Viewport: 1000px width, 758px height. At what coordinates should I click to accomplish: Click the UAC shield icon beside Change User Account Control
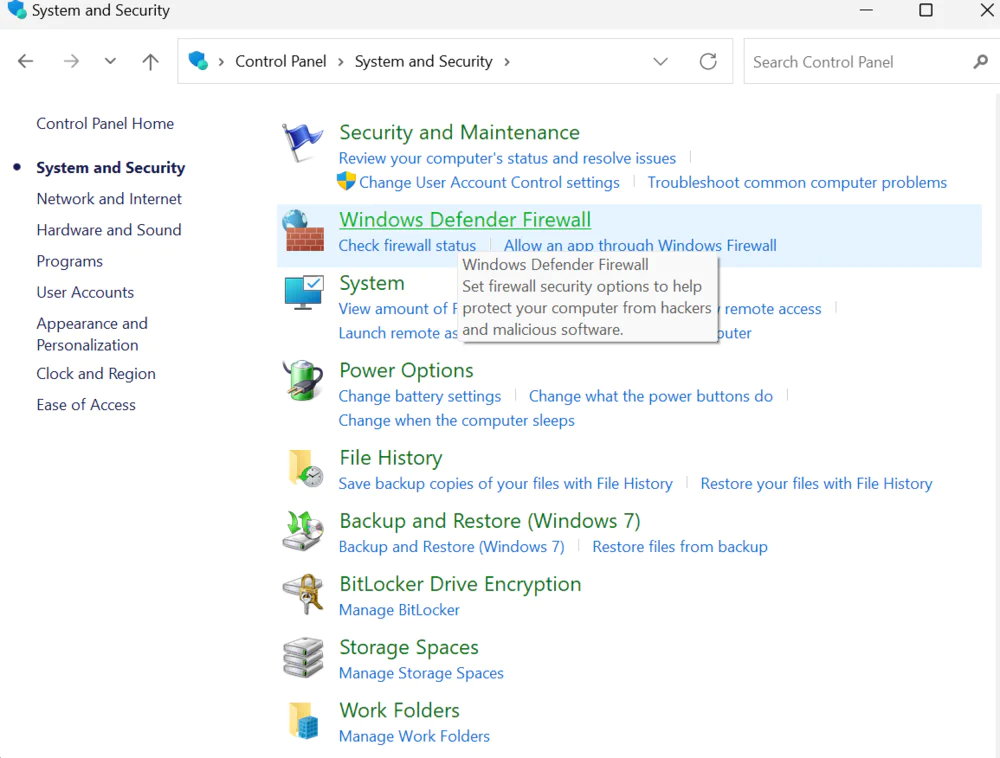coord(346,181)
